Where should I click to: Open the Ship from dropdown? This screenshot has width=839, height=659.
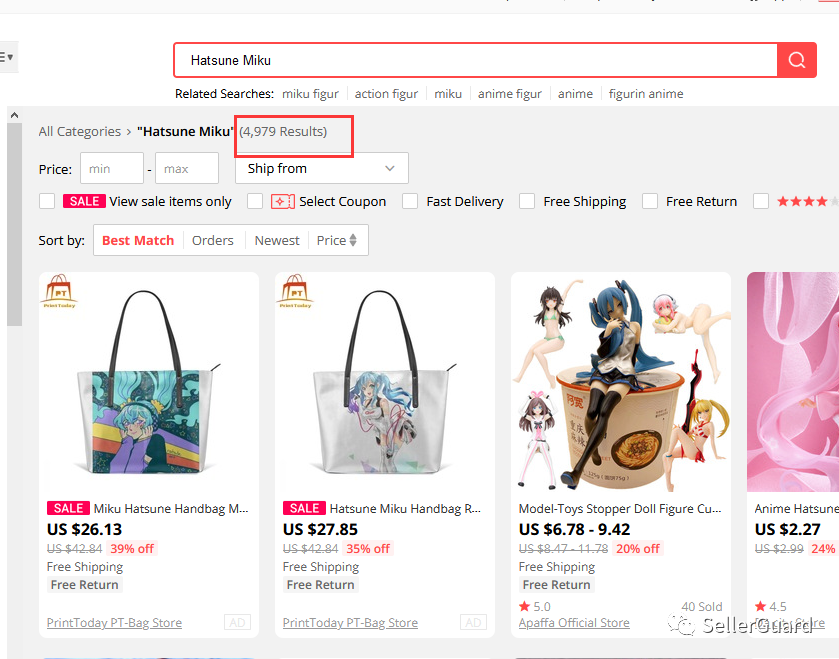[322, 168]
